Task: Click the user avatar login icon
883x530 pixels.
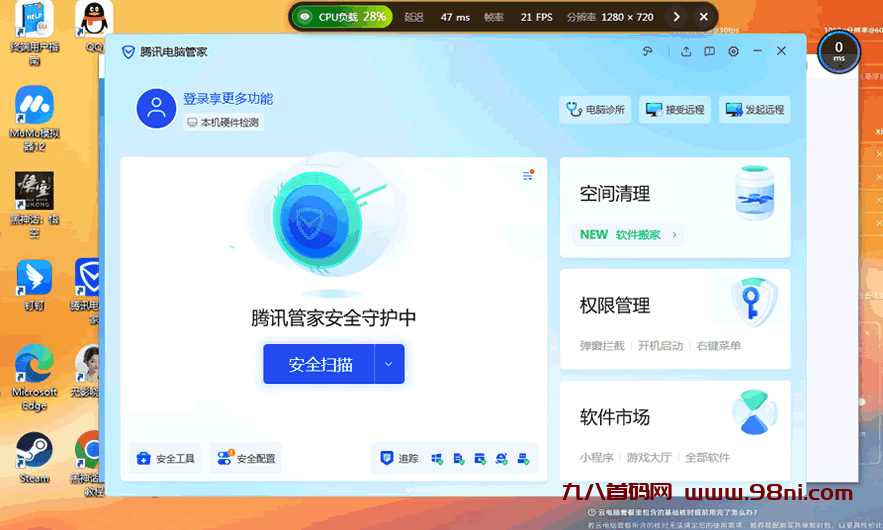Action: [156, 109]
